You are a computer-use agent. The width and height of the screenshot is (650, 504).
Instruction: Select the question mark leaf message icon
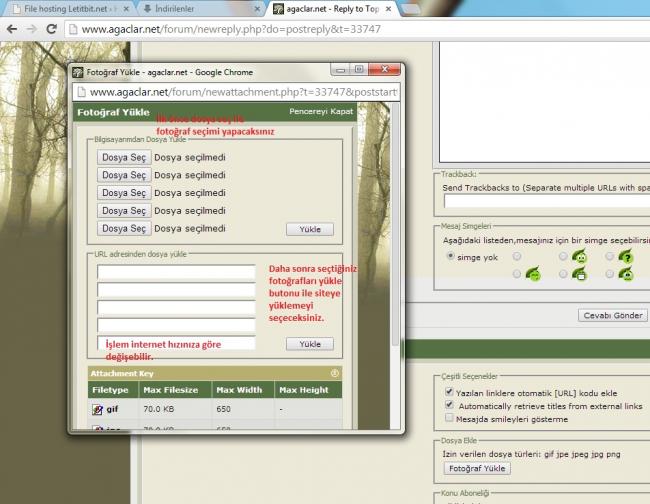[x=626, y=257]
